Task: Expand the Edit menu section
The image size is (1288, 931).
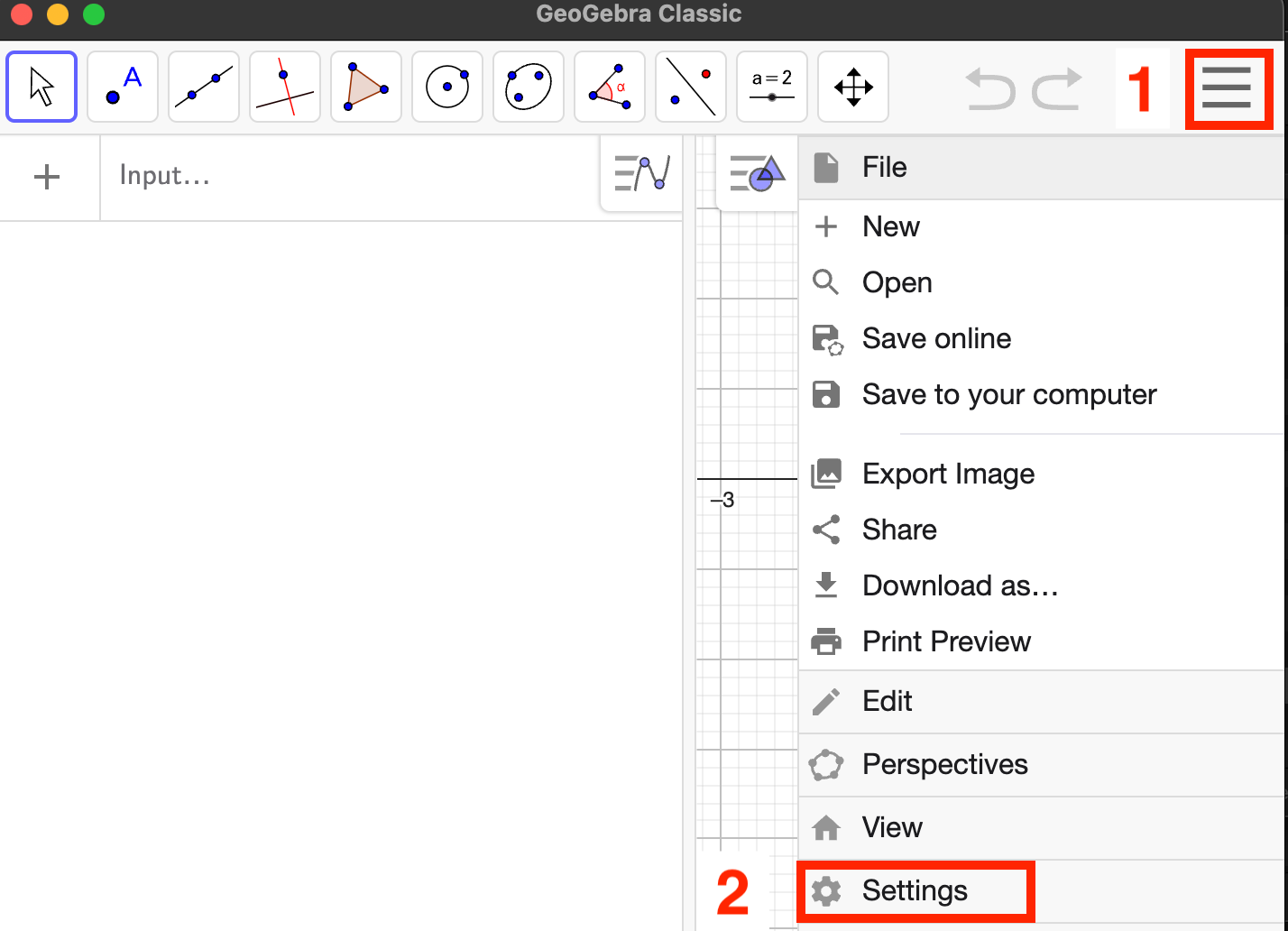Action: tap(1042, 702)
